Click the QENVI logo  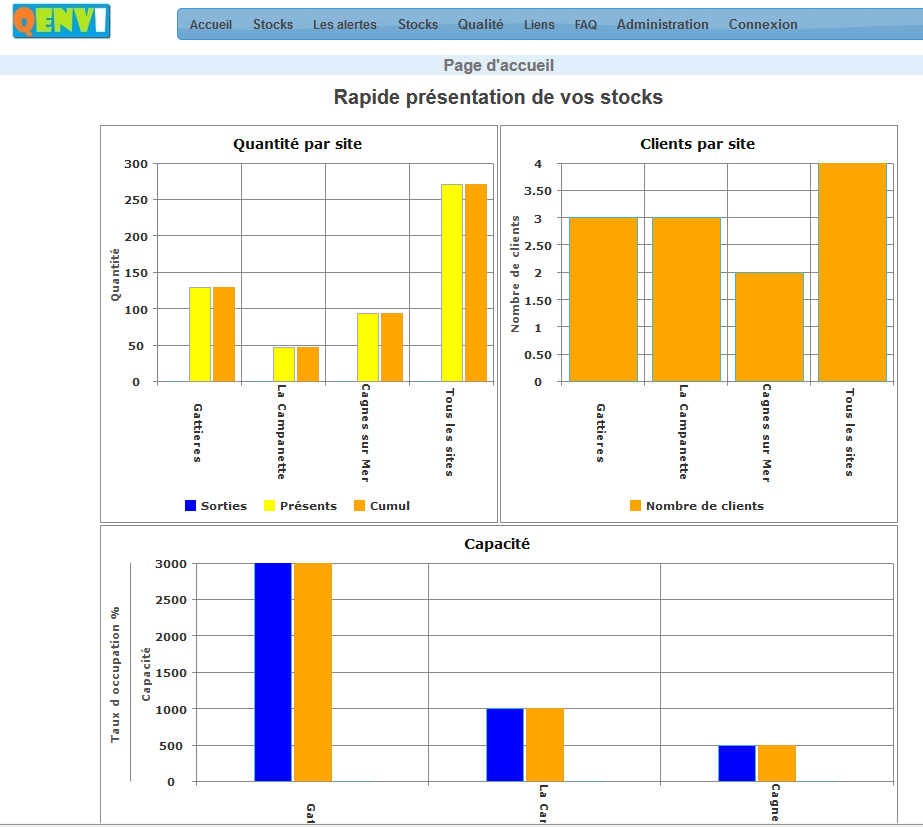coord(61,21)
